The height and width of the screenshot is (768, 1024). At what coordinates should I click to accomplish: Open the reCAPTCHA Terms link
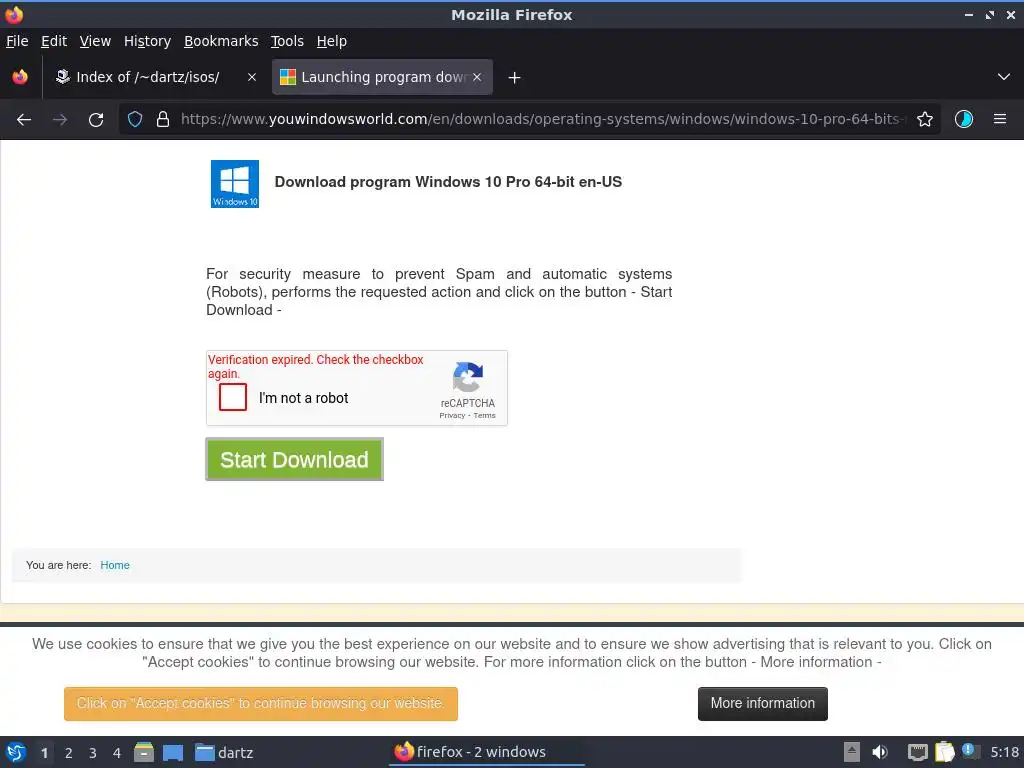click(x=485, y=415)
